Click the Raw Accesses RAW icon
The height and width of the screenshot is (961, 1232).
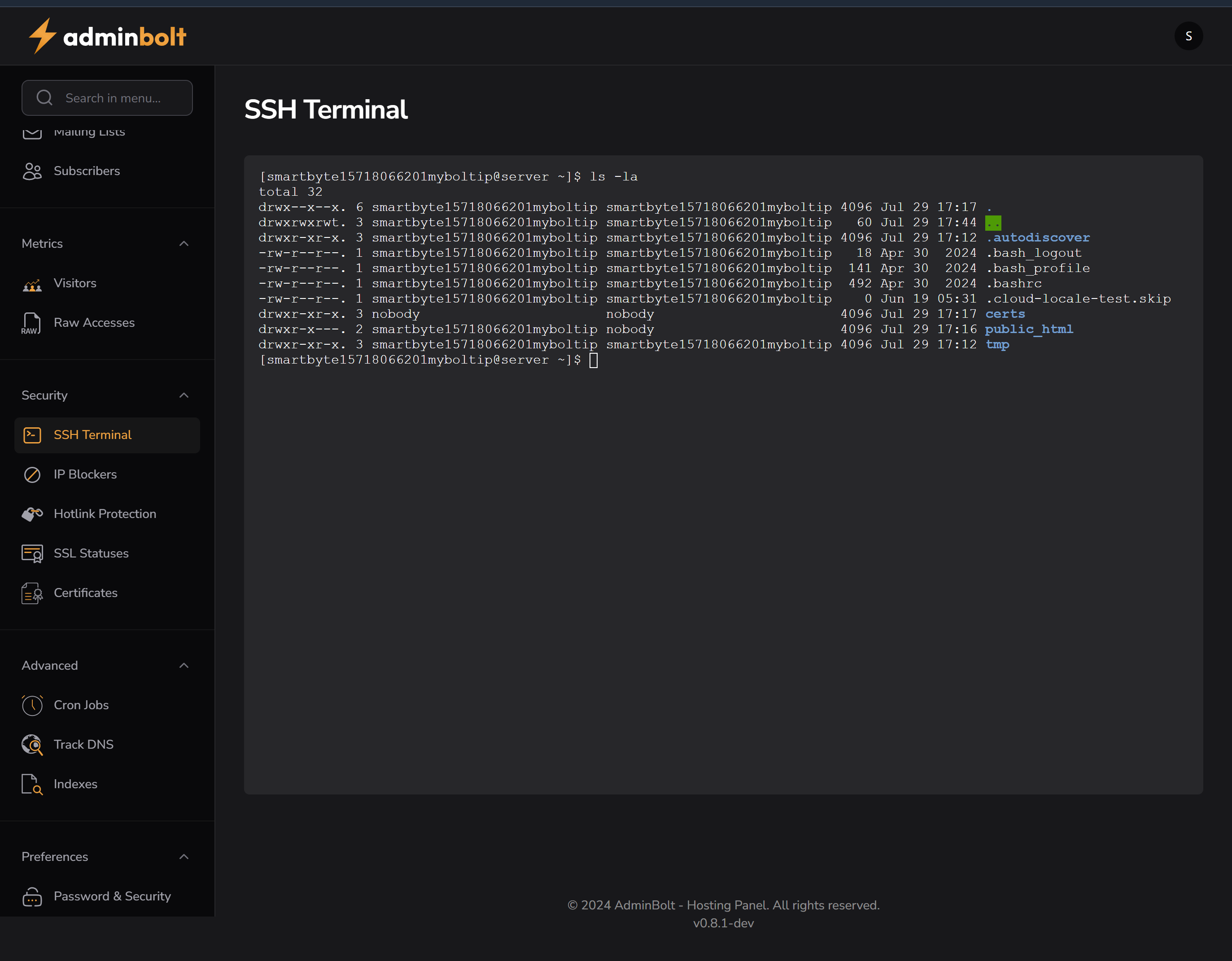pyautogui.click(x=32, y=322)
